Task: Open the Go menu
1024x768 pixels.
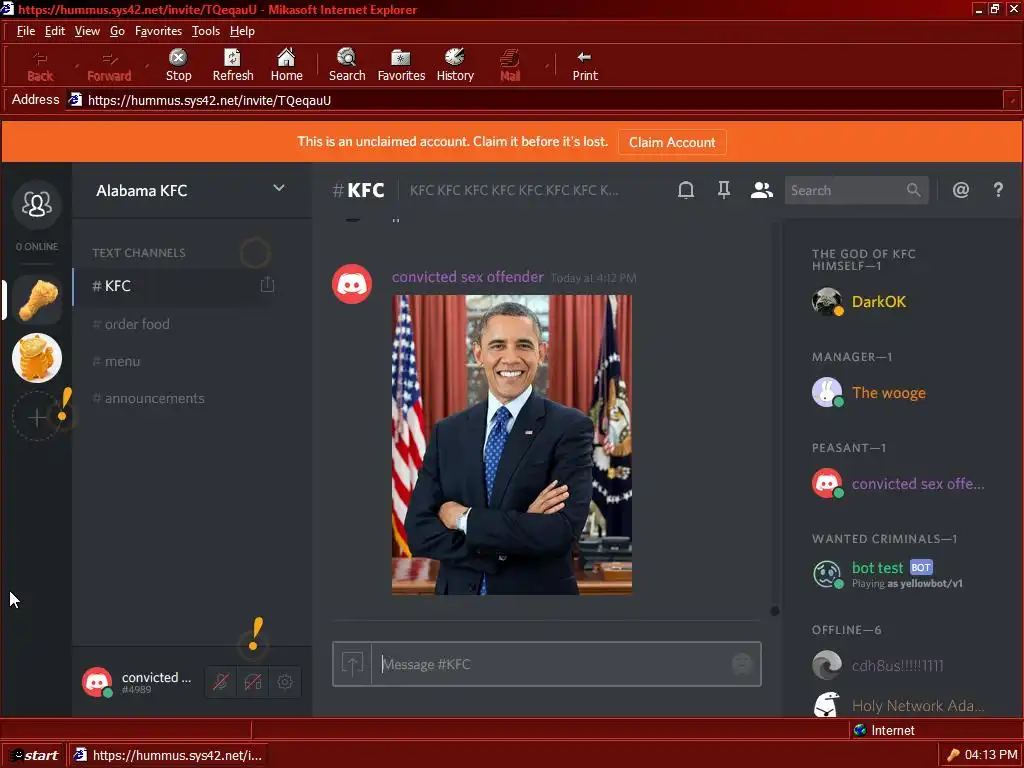Action: tap(117, 31)
